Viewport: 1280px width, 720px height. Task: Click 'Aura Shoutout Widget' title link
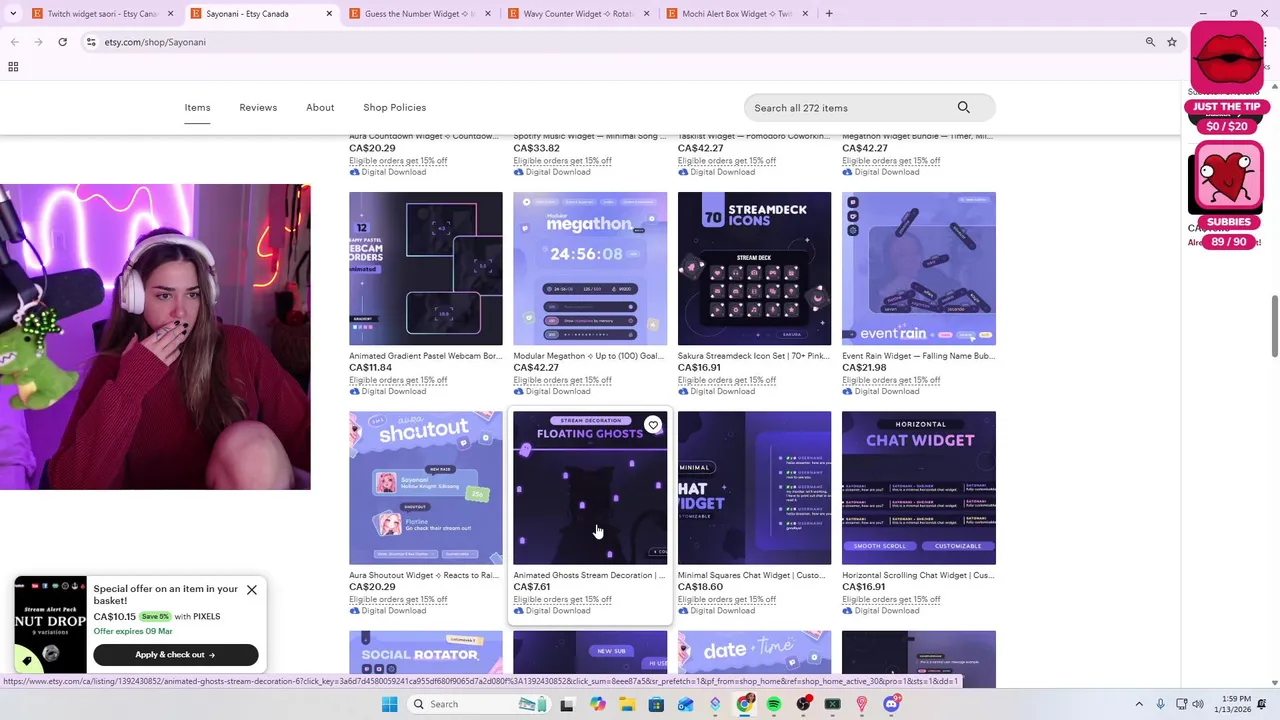pyautogui.click(x=424, y=575)
